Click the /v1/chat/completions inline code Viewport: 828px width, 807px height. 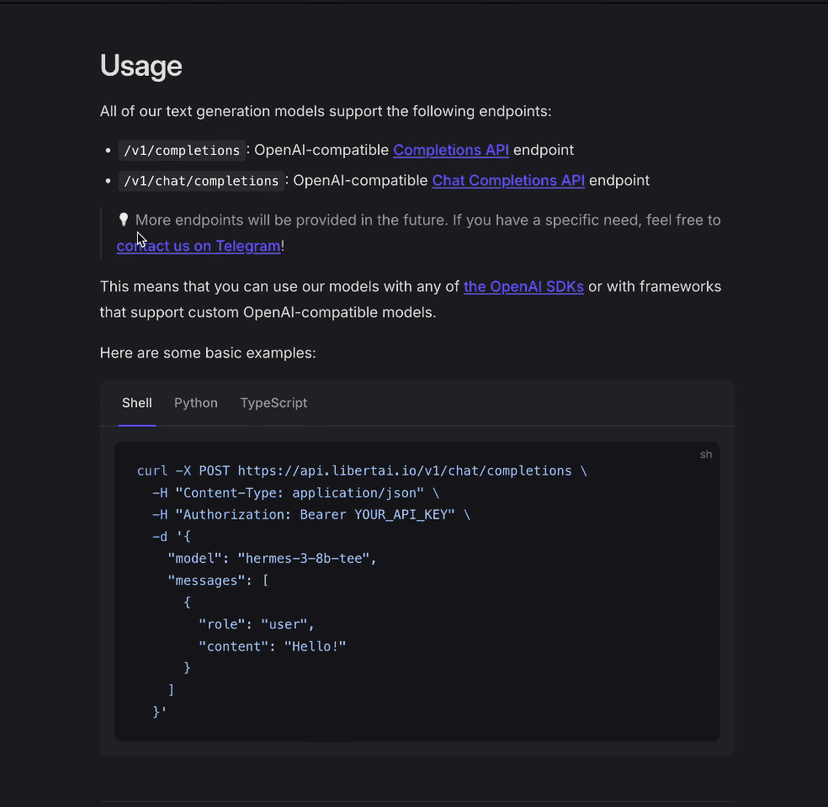click(200, 181)
